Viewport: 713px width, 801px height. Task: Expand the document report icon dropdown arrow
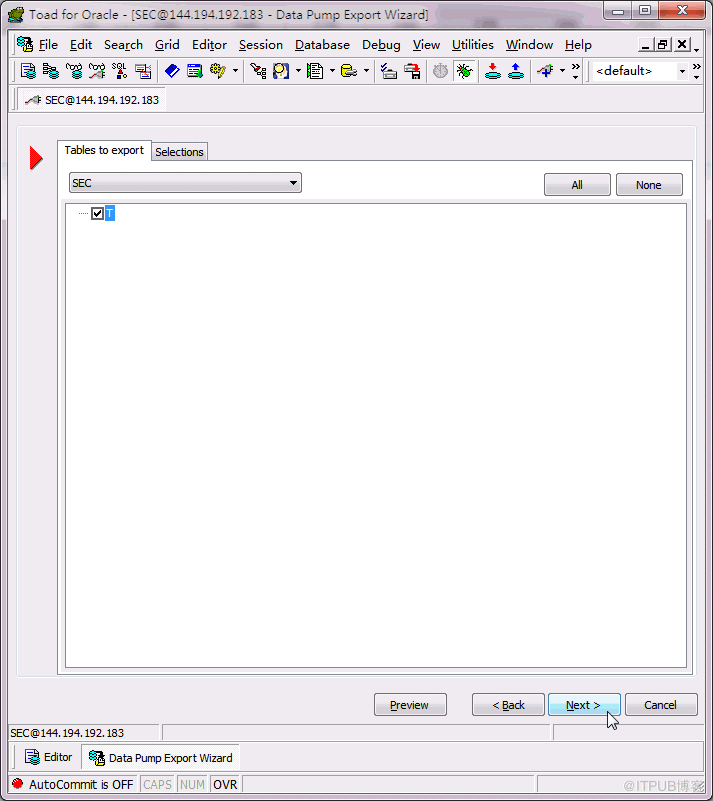332,71
